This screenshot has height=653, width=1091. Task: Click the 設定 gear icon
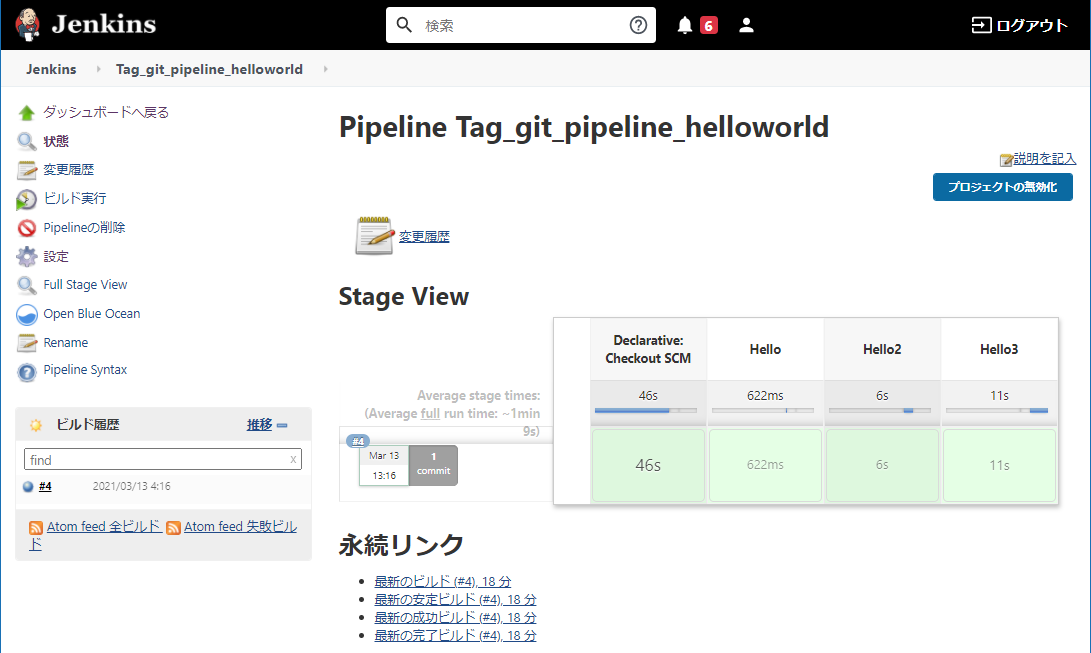coord(26,257)
